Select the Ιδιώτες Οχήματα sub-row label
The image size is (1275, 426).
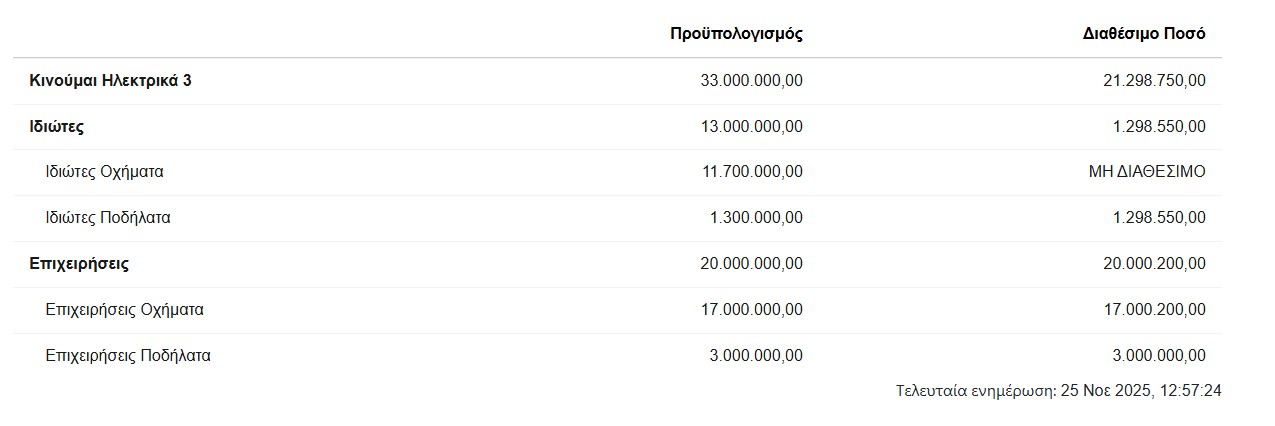coord(104,172)
